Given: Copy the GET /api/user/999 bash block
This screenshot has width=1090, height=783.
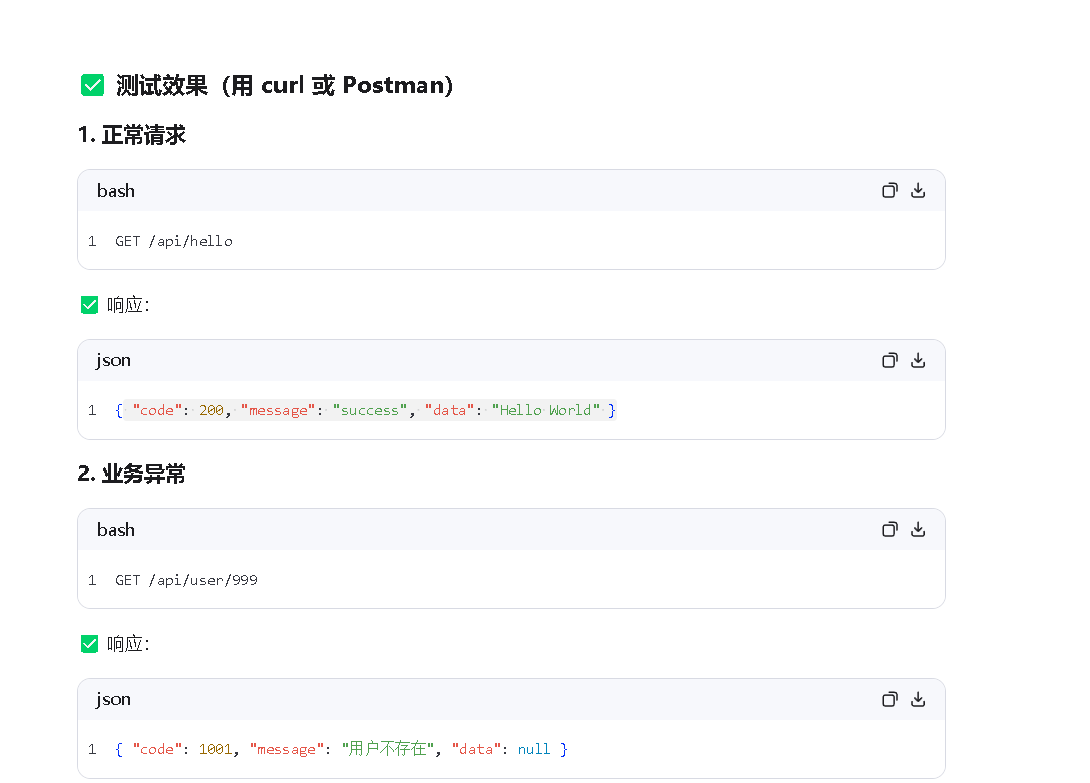Looking at the screenshot, I should tap(890, 530).
